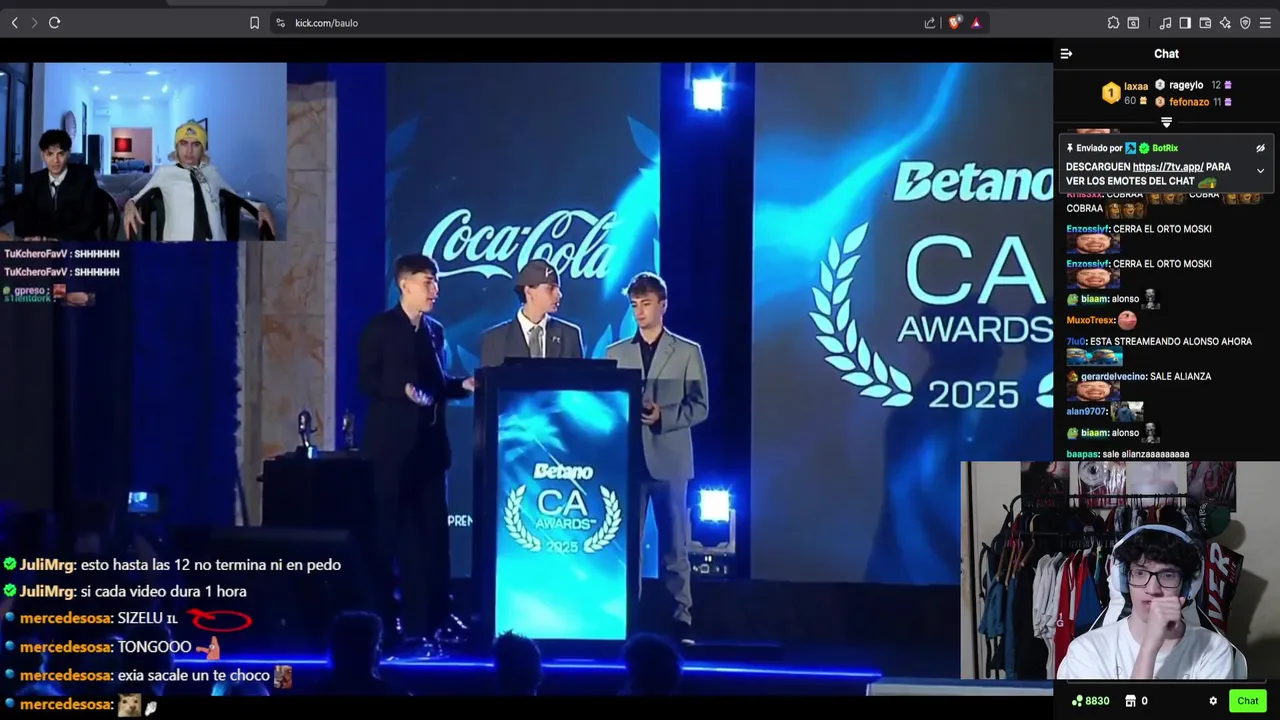Expand the gift leaderboard arrow
1280x720 pixels.
(x=1166, y=122)
